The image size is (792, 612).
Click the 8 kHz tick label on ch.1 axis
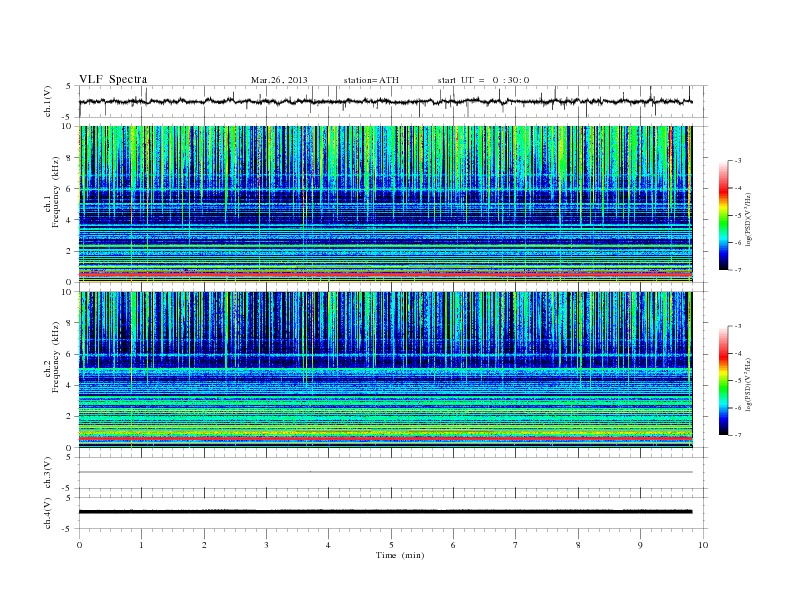[70, 158]
